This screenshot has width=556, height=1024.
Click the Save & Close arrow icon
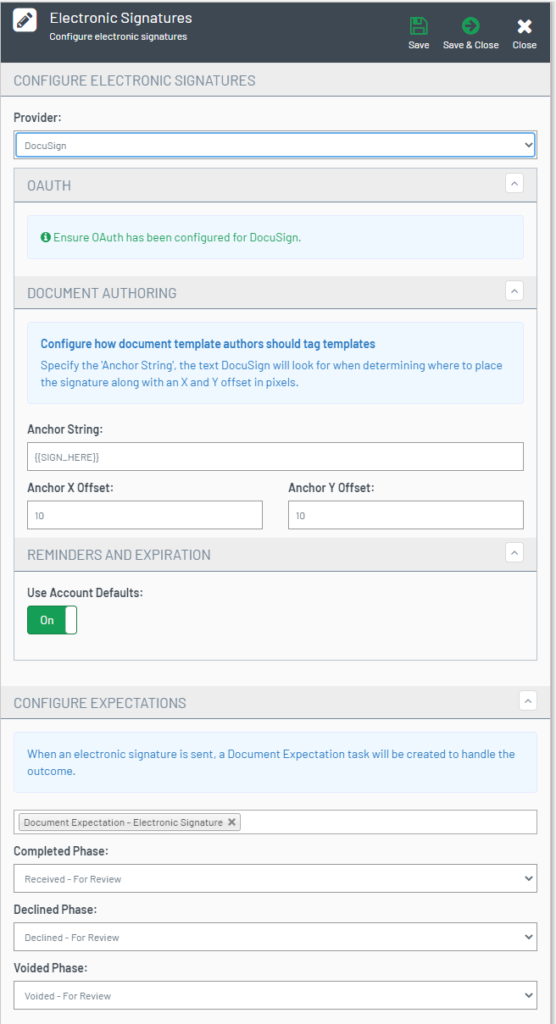pyautogui.click(x=470, y=26)
